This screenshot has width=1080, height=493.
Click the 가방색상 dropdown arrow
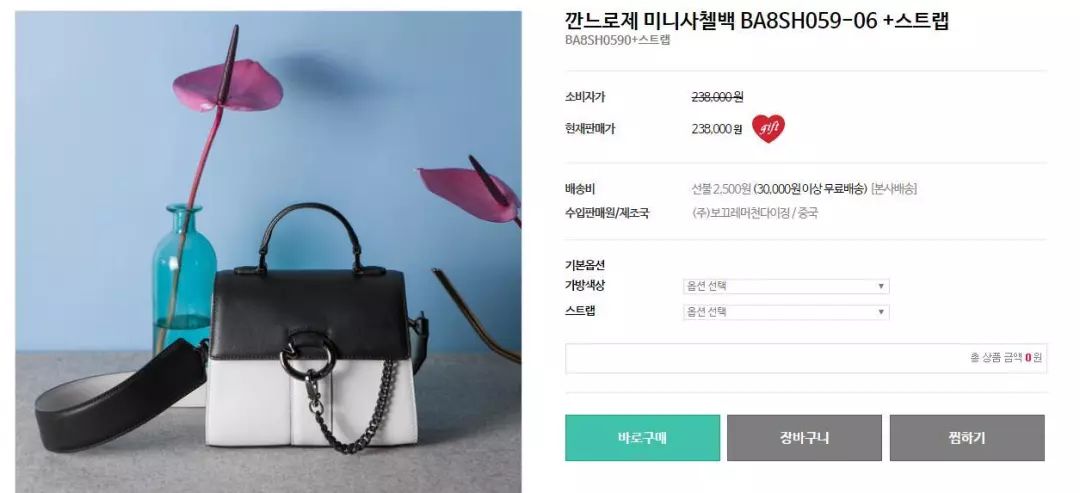(880, 286)
